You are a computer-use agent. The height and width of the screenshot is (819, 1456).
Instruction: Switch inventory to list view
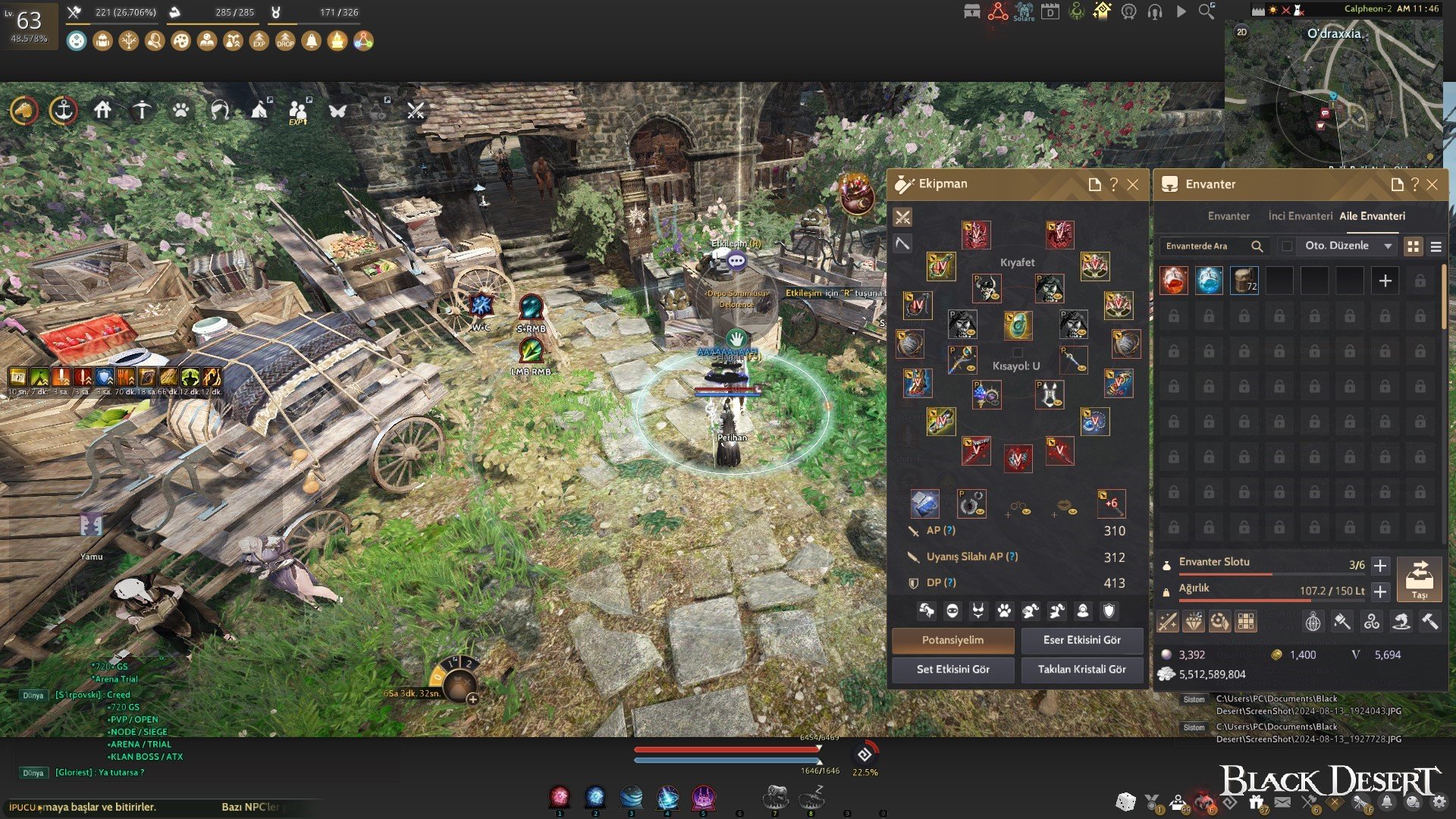point(1436,246)
